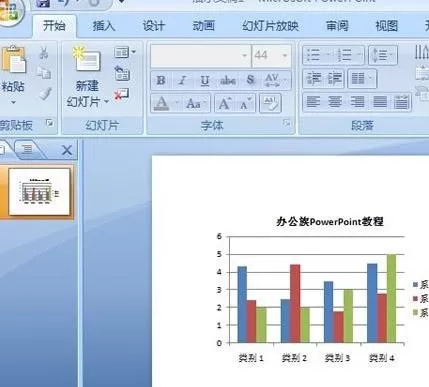The image size is (429, 387).
Task: Switch to the Review (审阅) tab
Action: point(337,26)
